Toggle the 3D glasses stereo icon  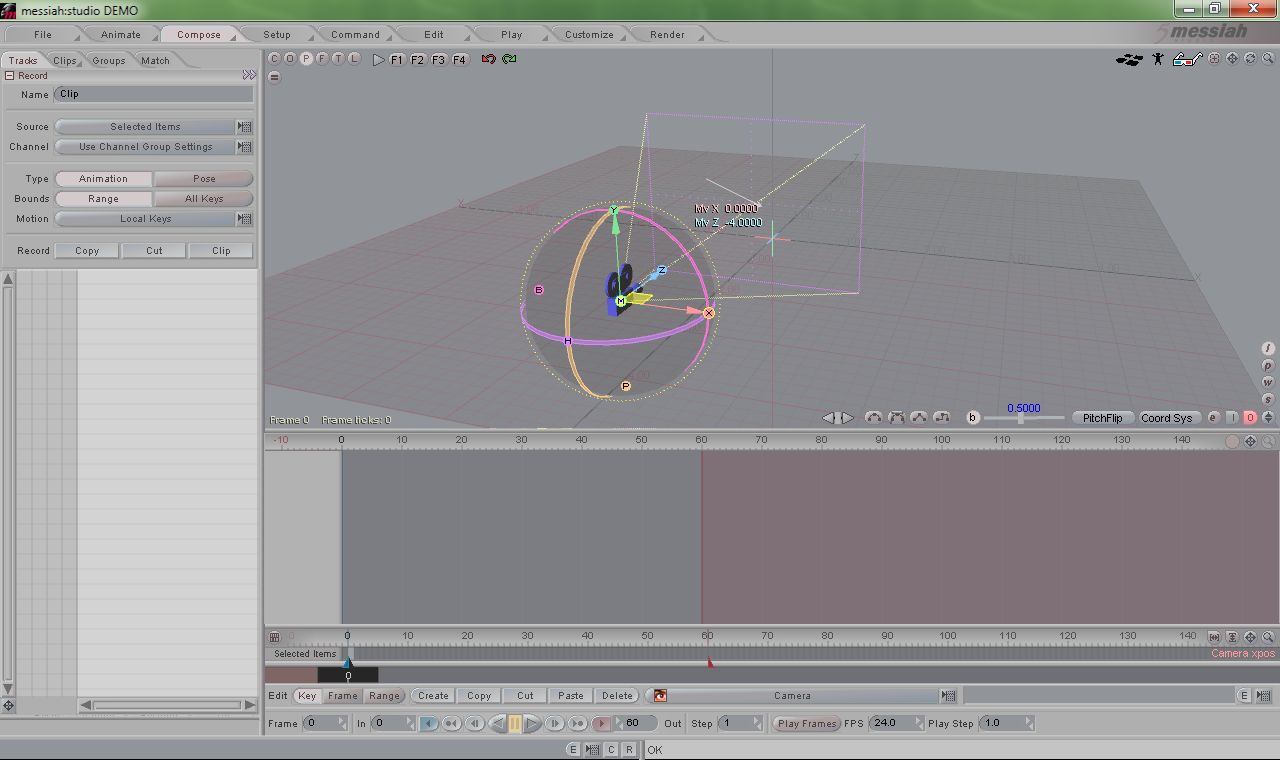click(x=1186, y=59)
